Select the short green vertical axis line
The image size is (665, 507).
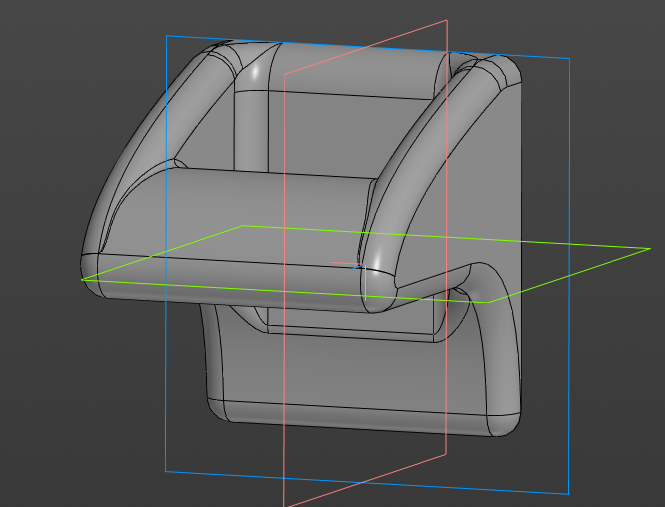[365, 283]
